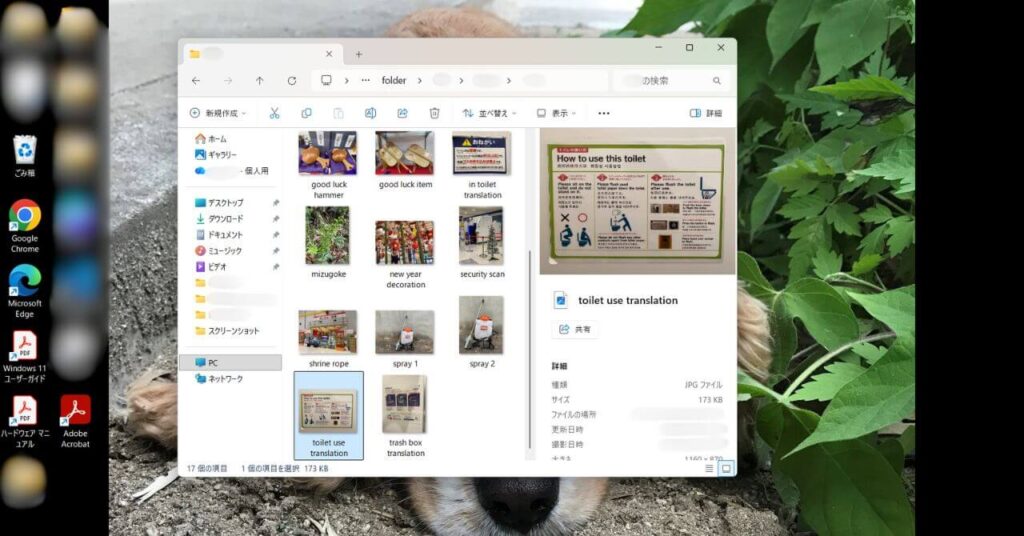This screenshot has width=1024, height=536.
Task: Click the Delete trash can icon
Action: [434, 113]
